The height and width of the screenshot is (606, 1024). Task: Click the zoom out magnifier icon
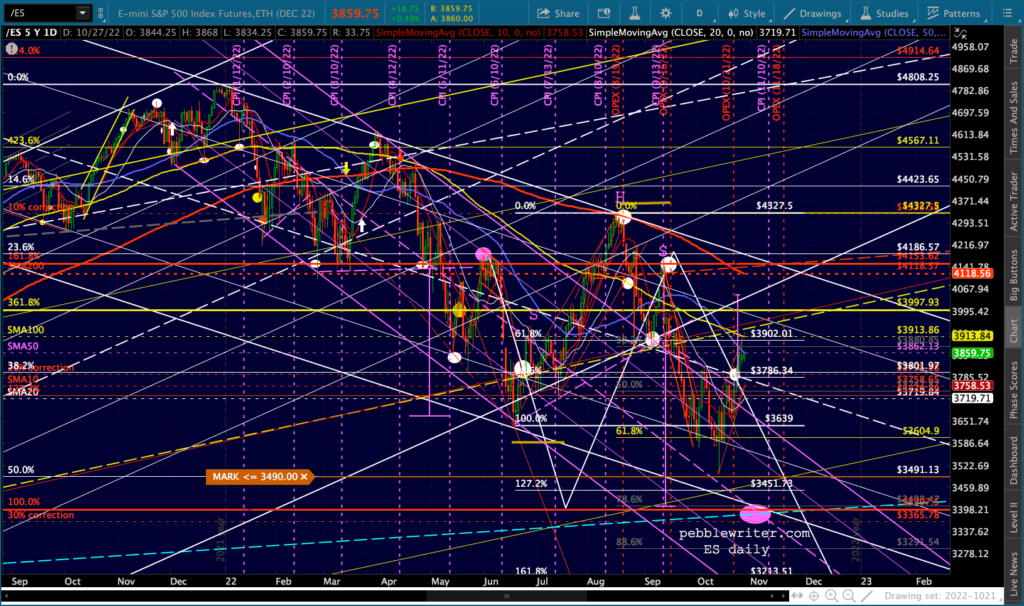(849, 596)
